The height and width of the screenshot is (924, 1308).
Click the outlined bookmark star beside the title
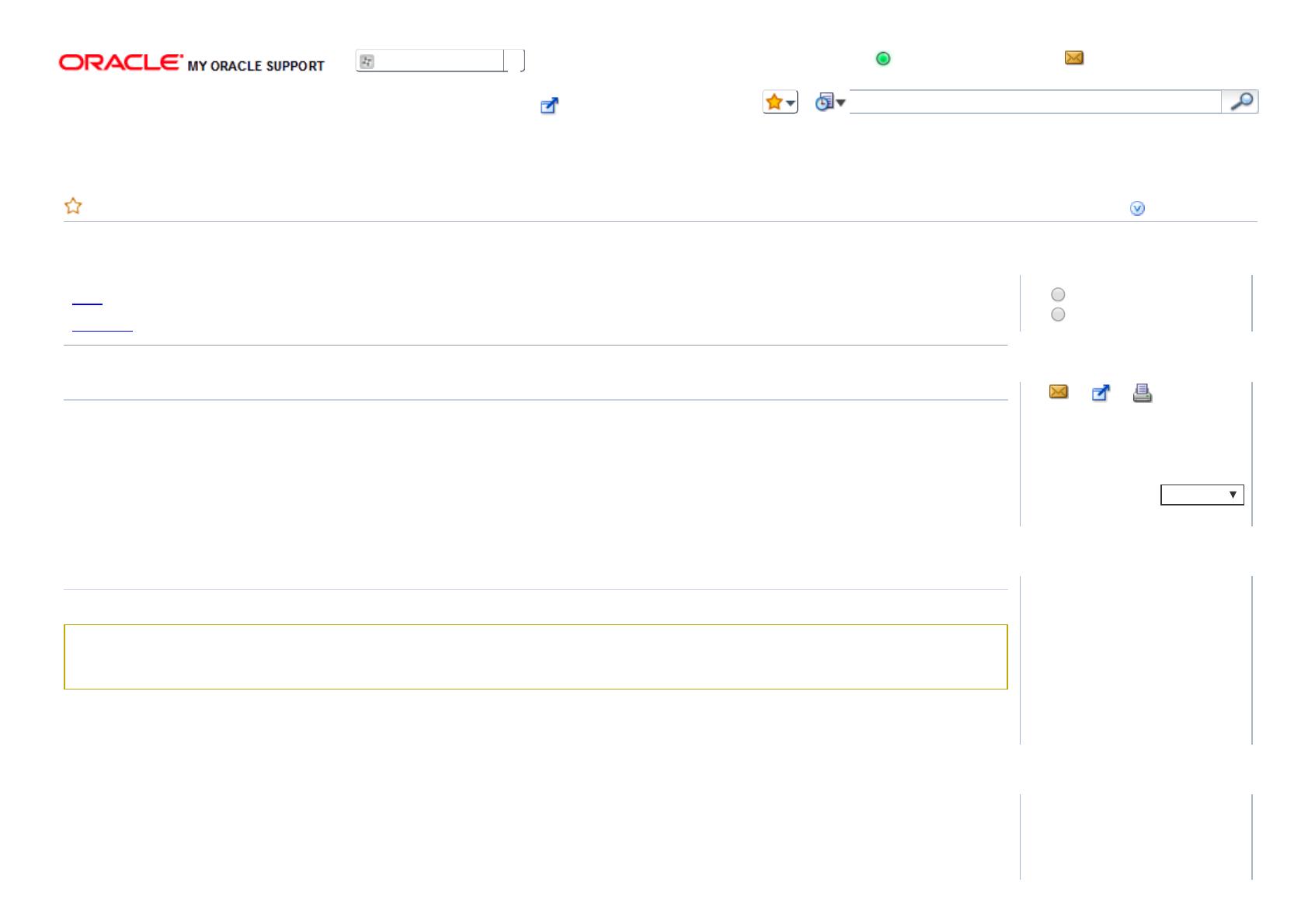[x=73, y=206]
